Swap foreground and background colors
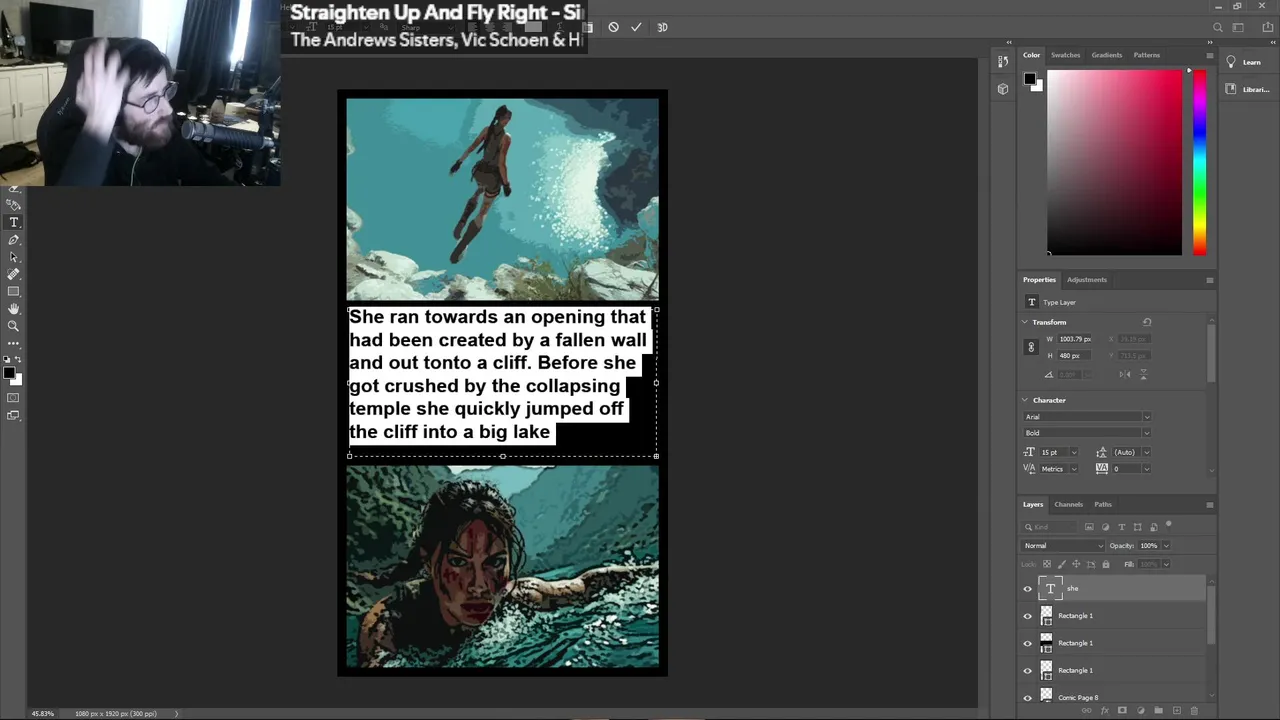 click(18, 359)
